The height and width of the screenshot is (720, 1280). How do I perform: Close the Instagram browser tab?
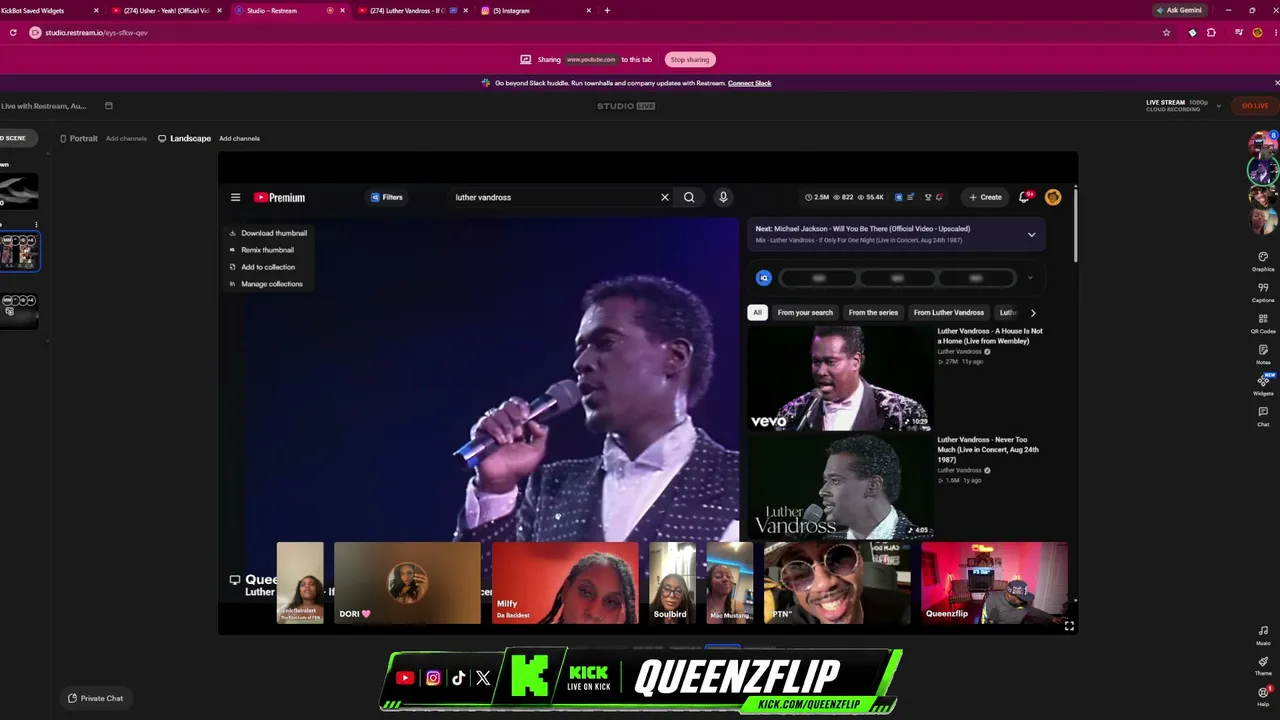coord(589,11)
